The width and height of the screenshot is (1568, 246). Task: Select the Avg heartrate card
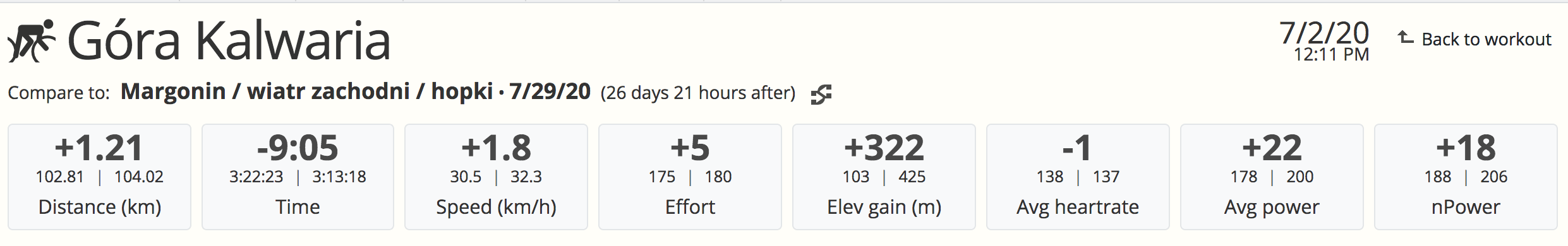coord(1078,177)
